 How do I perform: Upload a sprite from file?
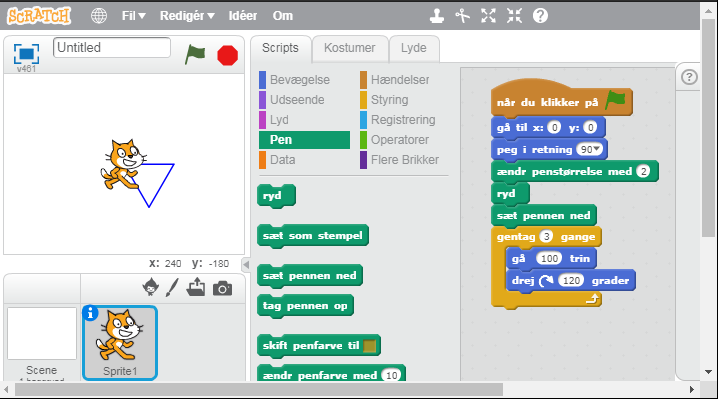click(x=196, y=287)
